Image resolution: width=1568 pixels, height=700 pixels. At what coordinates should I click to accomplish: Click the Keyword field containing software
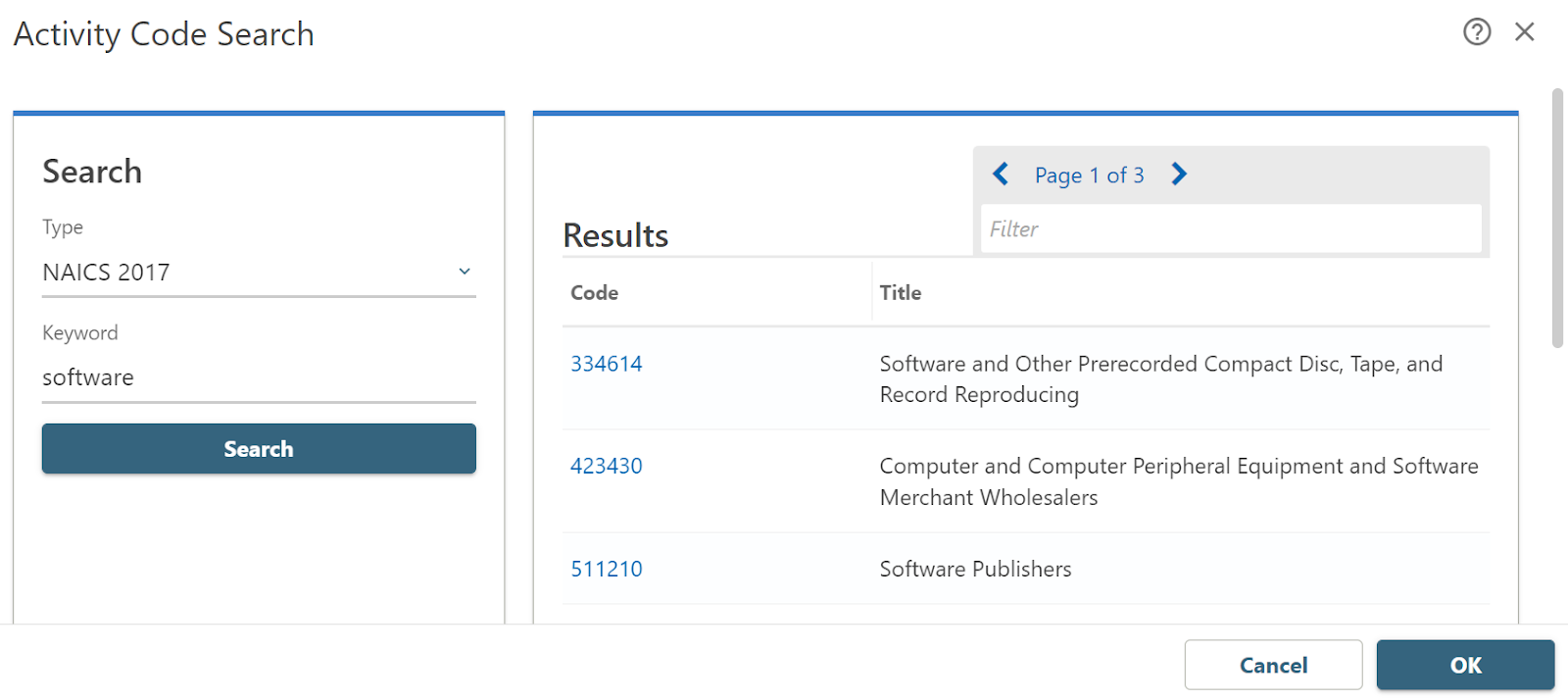[259, 377]
